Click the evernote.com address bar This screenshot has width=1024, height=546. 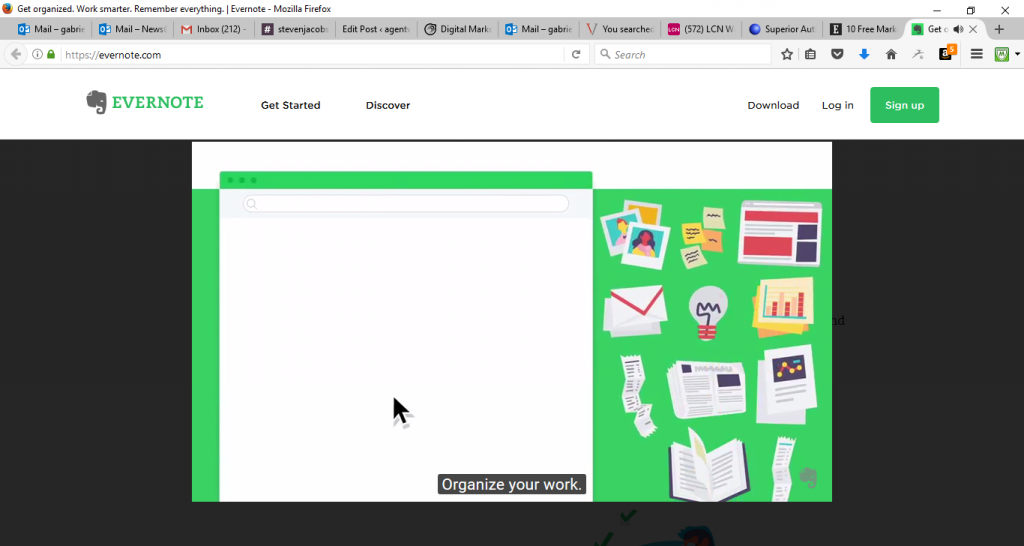click(x=313, y=55)
